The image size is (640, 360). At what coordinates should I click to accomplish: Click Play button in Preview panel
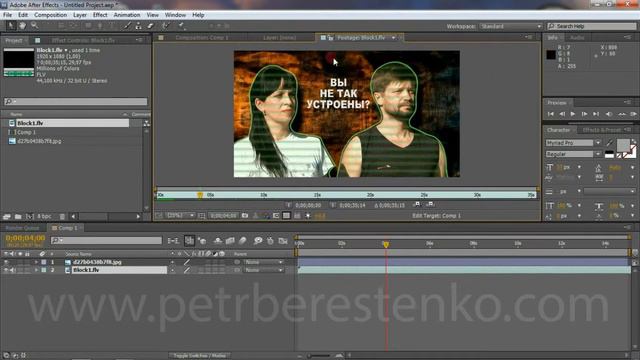(x=573, y=114)
